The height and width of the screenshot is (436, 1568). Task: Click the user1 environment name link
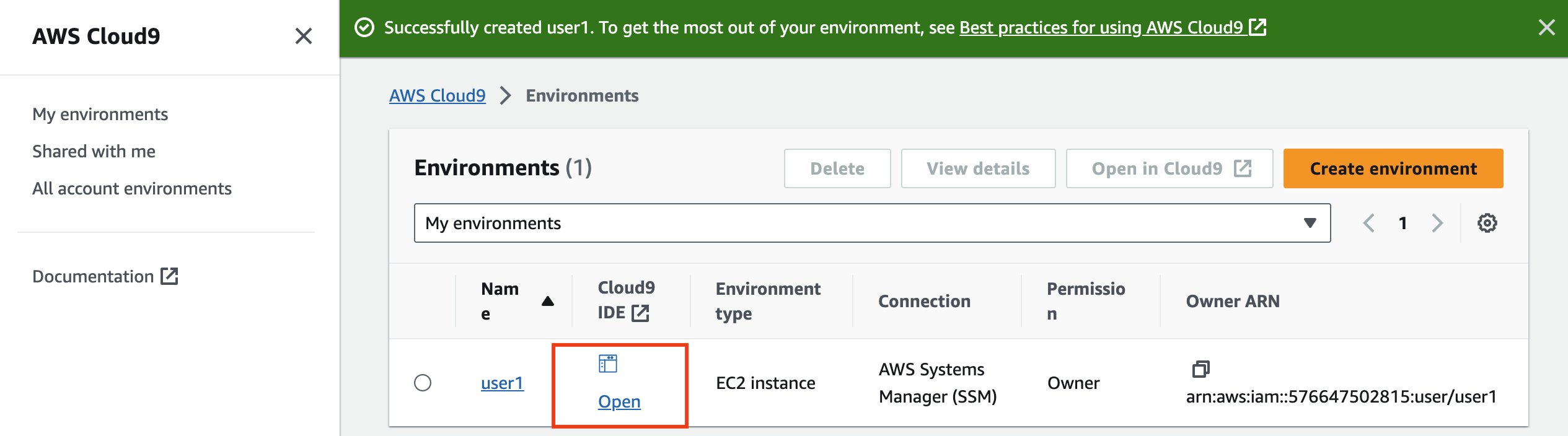tap(502, 383)
